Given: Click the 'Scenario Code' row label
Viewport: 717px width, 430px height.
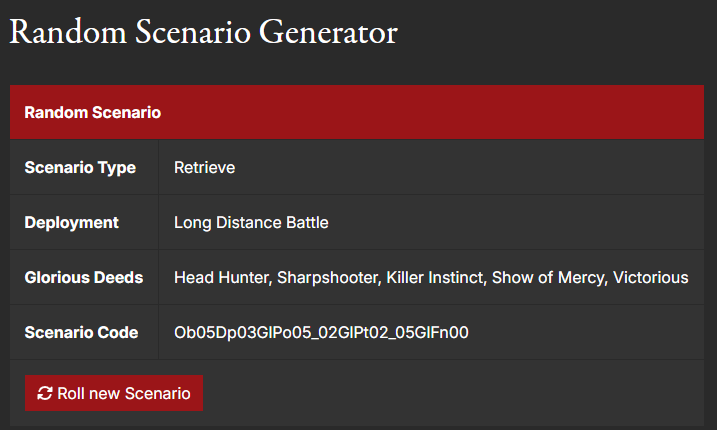Looking at the screenshot, I should [x=82, y=332].
